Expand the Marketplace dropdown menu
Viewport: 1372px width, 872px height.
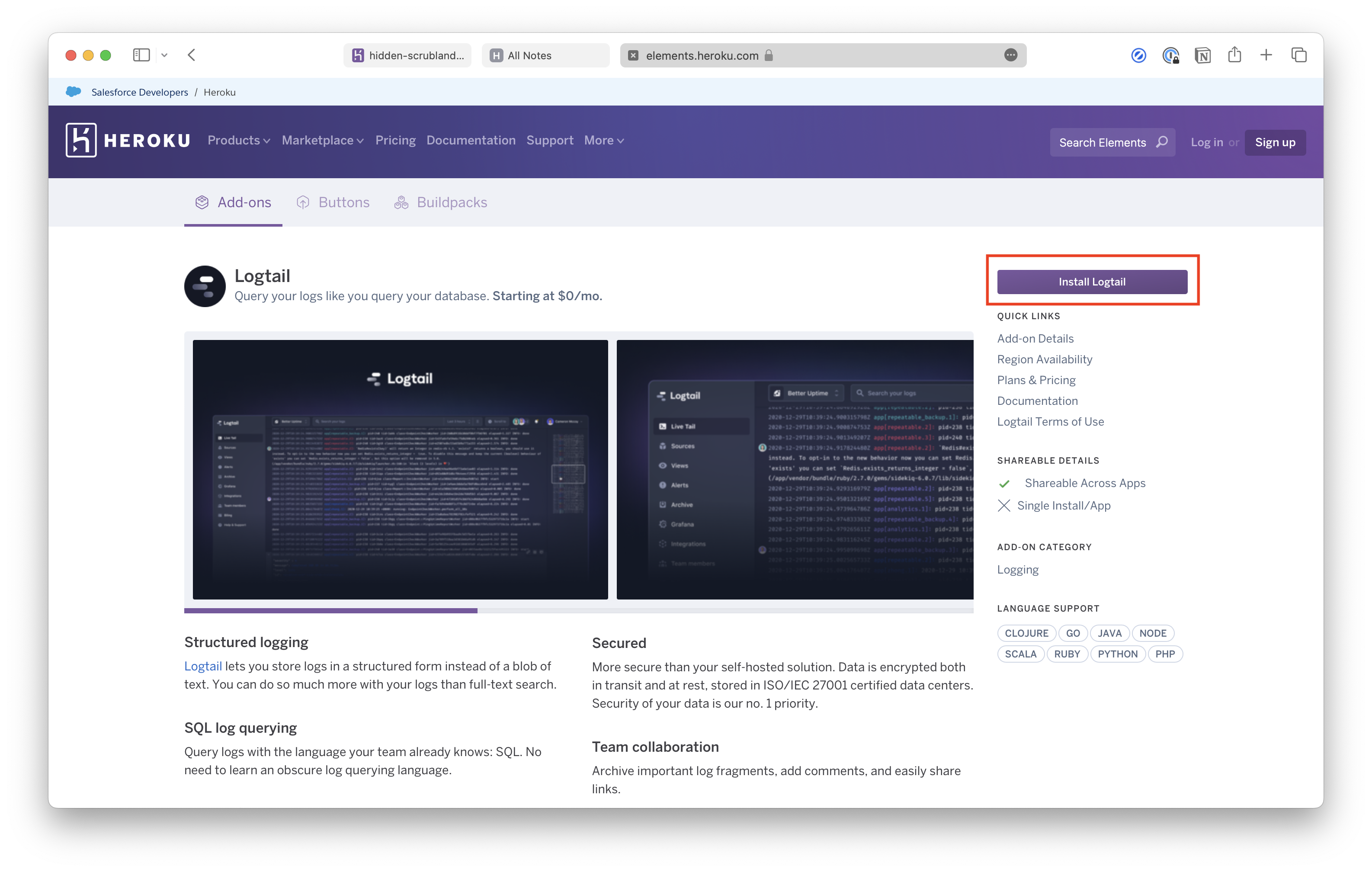click(323, 140)
